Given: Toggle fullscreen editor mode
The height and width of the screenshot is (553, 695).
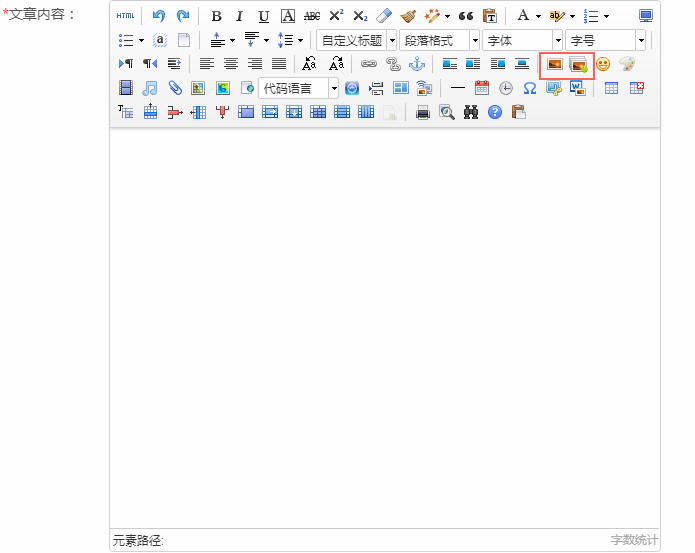Looking at the screenshot, I should coord(646,16).
